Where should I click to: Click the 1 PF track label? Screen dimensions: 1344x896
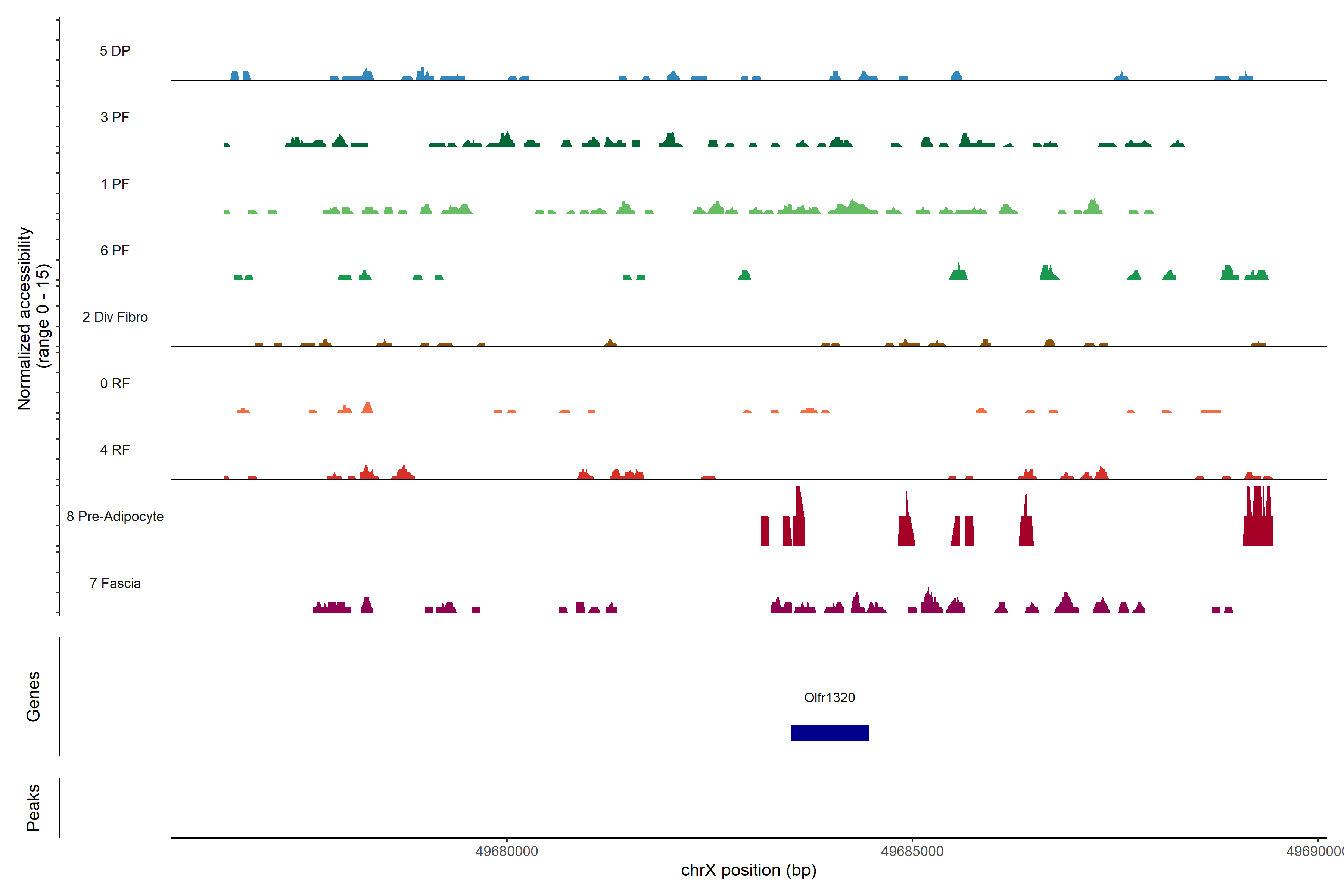coord(115,184)
